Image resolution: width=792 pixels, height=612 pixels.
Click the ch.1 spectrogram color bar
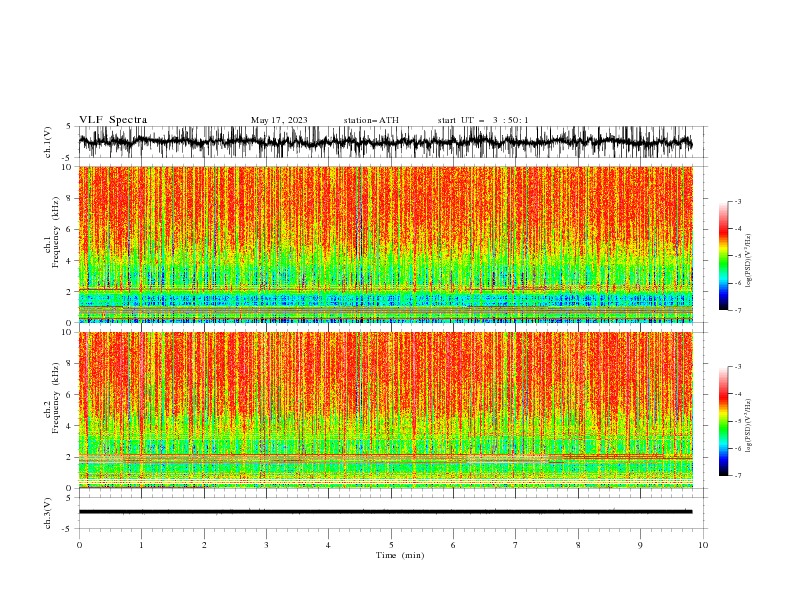723,256
